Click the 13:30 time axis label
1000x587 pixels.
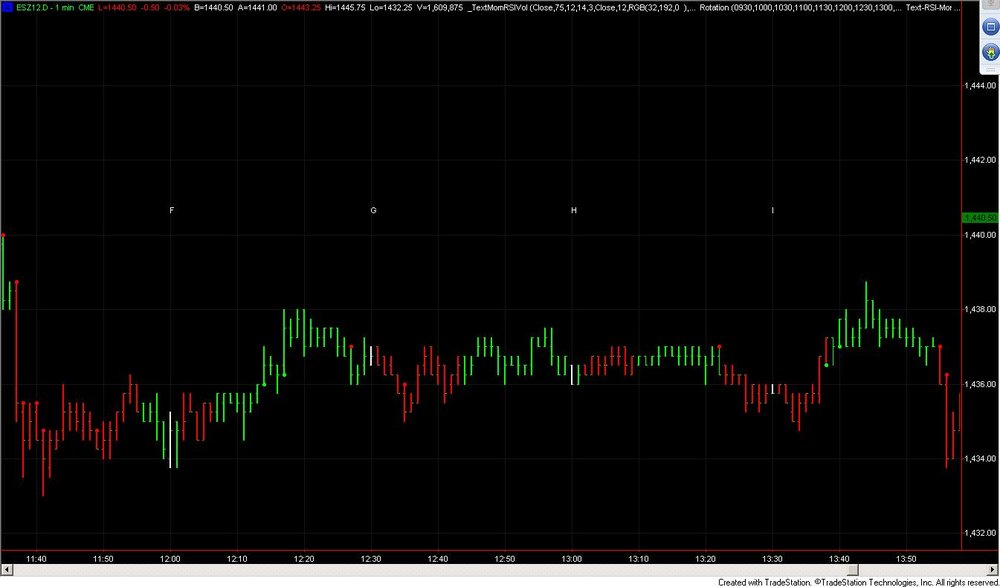point(772,559)
